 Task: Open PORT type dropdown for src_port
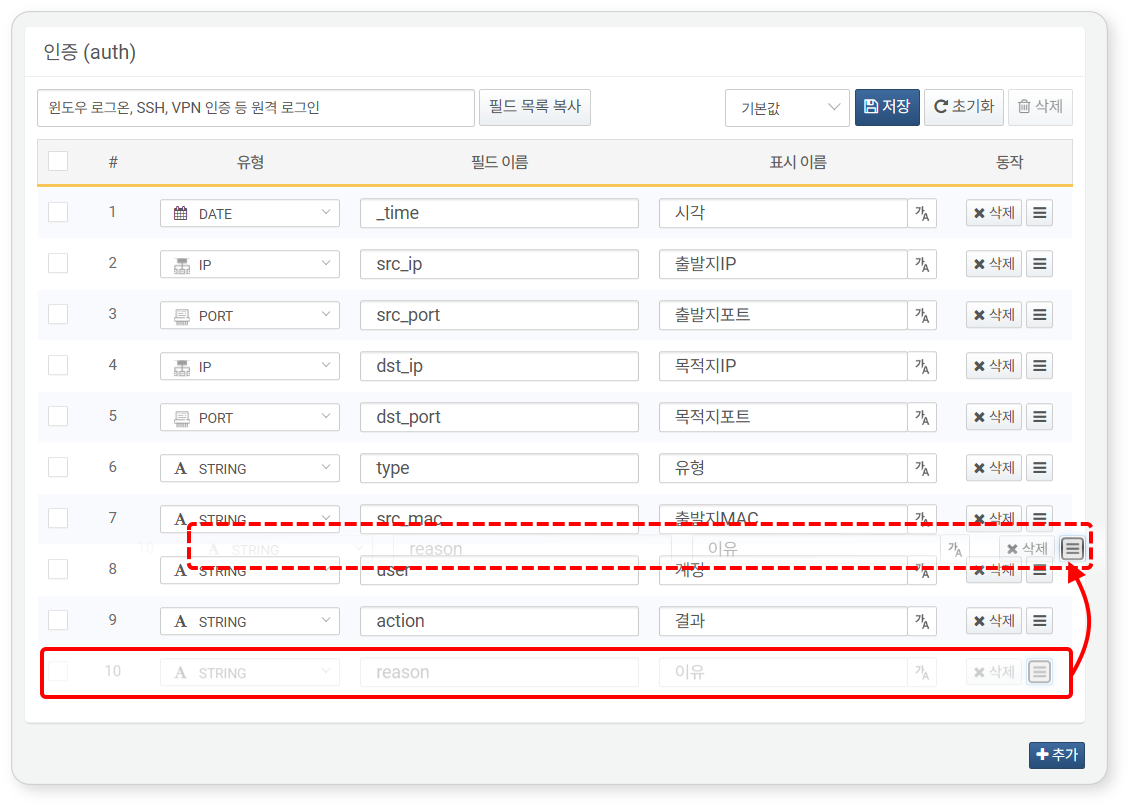[249, 315]
